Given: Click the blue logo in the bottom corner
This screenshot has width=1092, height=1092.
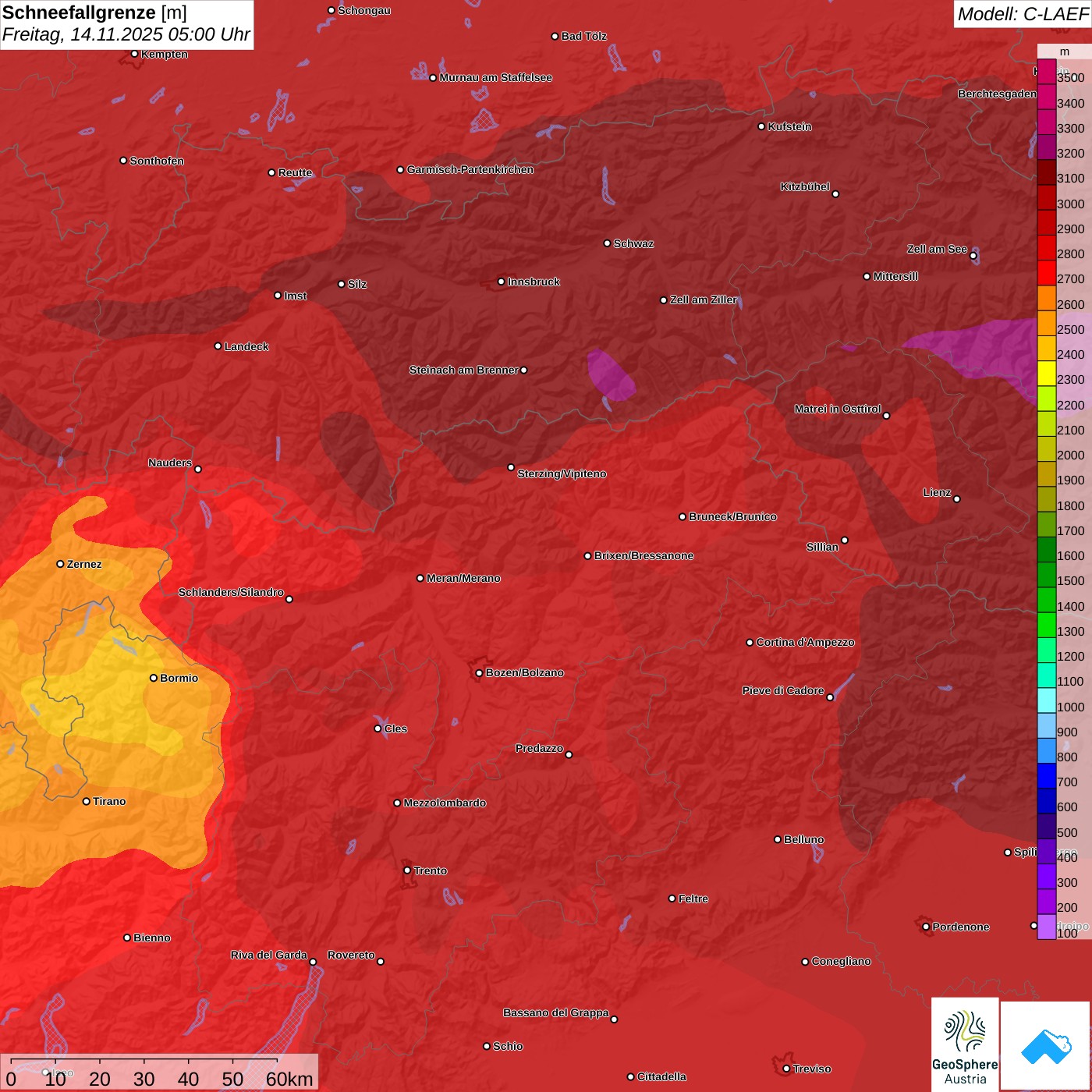Looking at the screenshot, I should 1045,1045.
